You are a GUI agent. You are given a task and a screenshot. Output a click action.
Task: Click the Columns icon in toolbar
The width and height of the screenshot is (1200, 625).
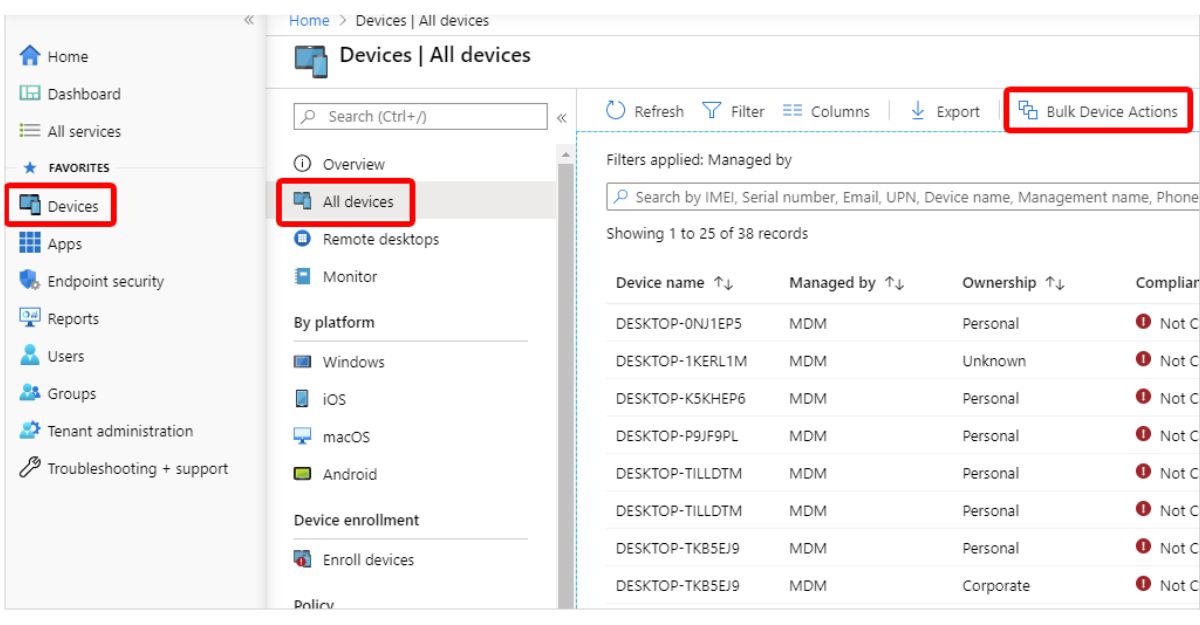point(793,111)
